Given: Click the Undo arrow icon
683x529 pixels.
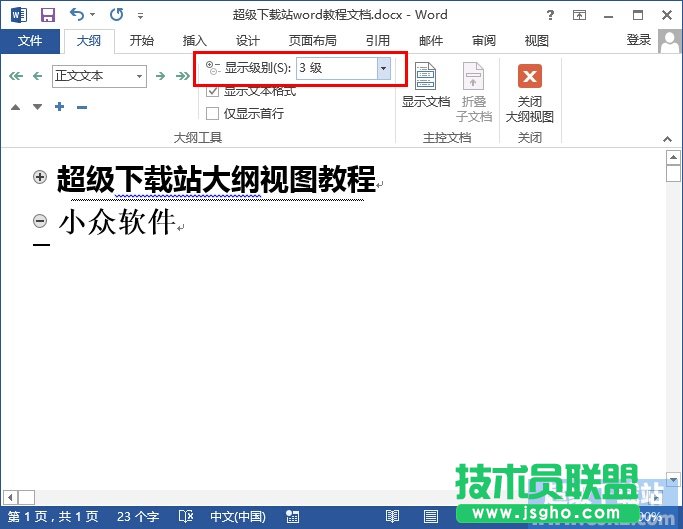Looking at the screenshot, I should (77, 15).
